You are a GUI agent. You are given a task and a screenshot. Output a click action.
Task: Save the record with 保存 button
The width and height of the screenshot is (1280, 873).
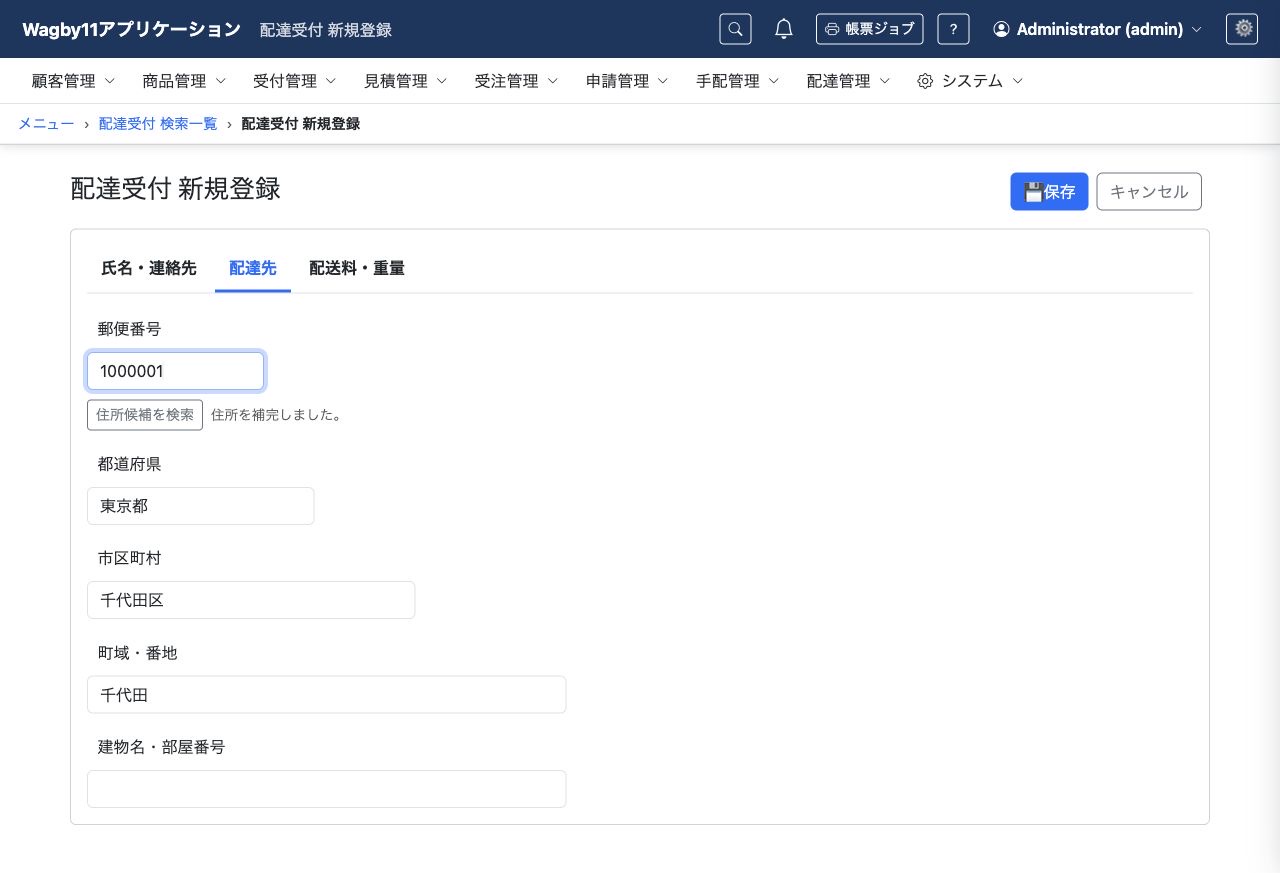tap(1049, 192)
